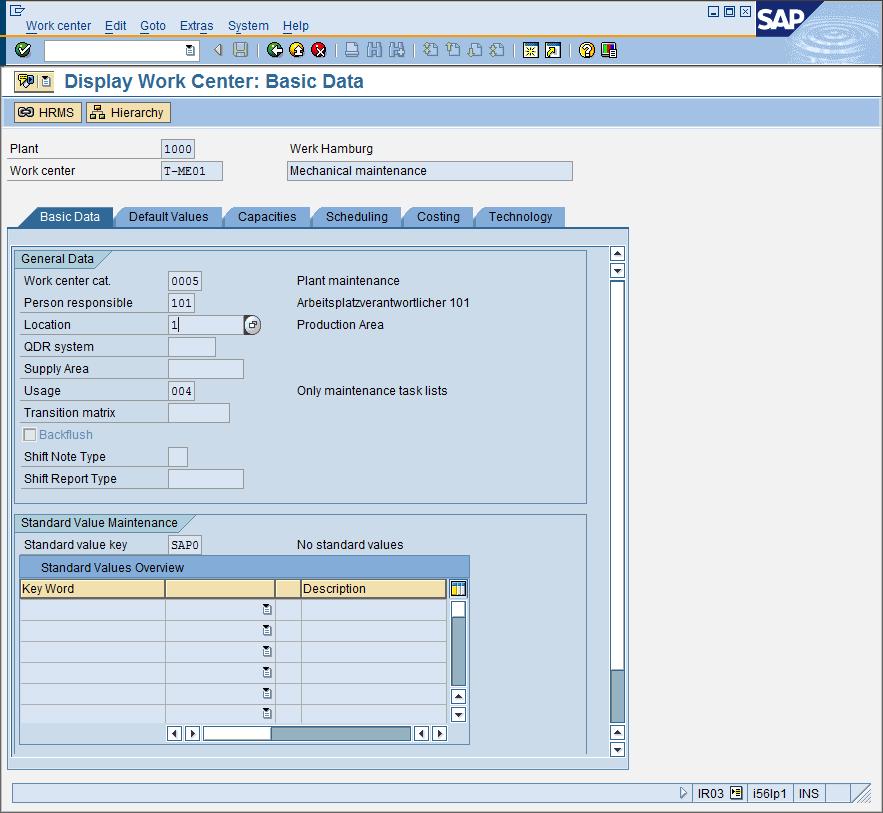The height and width of the screenshot is (813, 883).
Task: Click the document icon next to the title
Action: coord(46,82)
